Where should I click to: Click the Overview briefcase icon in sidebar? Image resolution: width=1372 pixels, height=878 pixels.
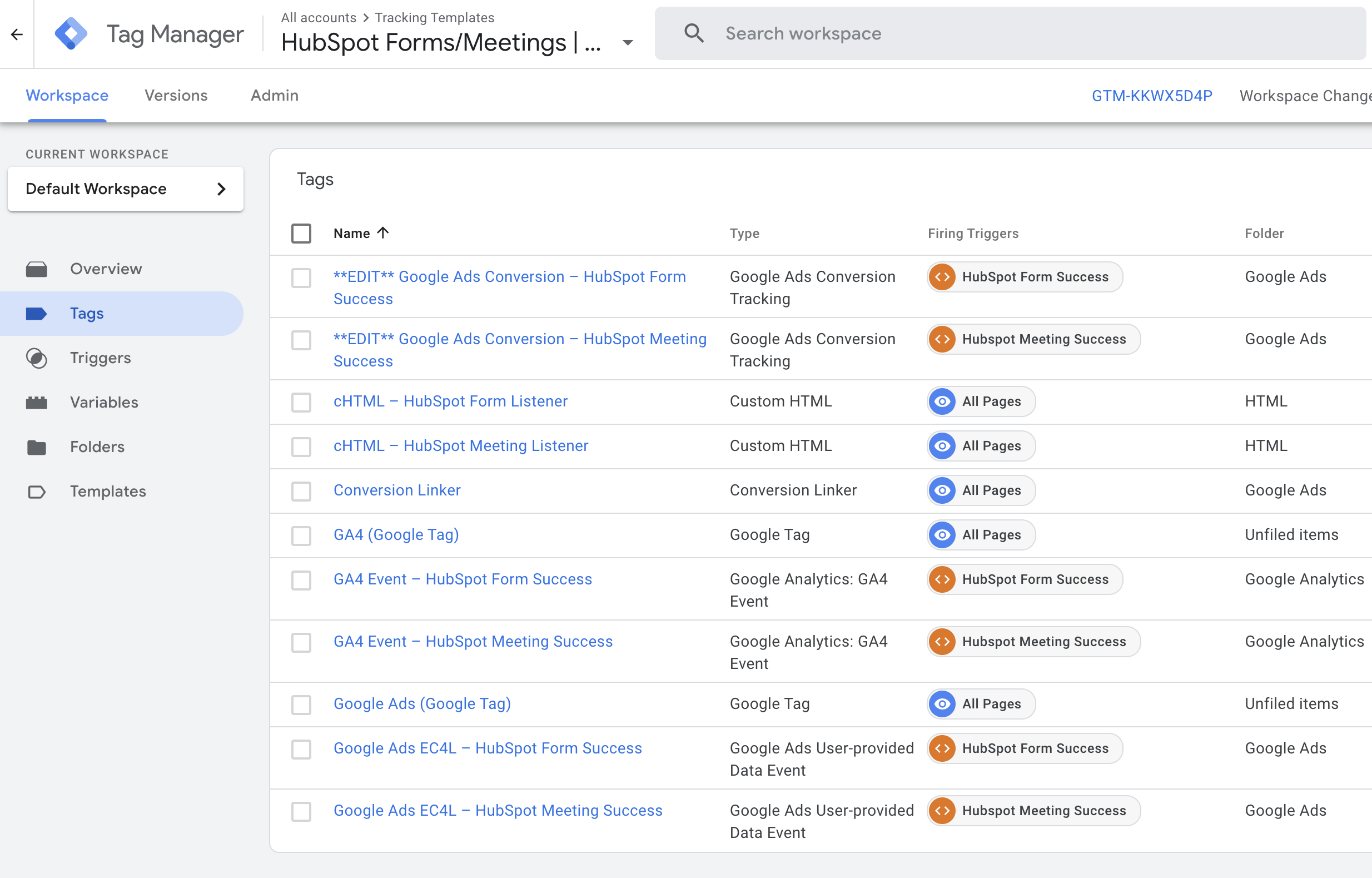[37, 269]
